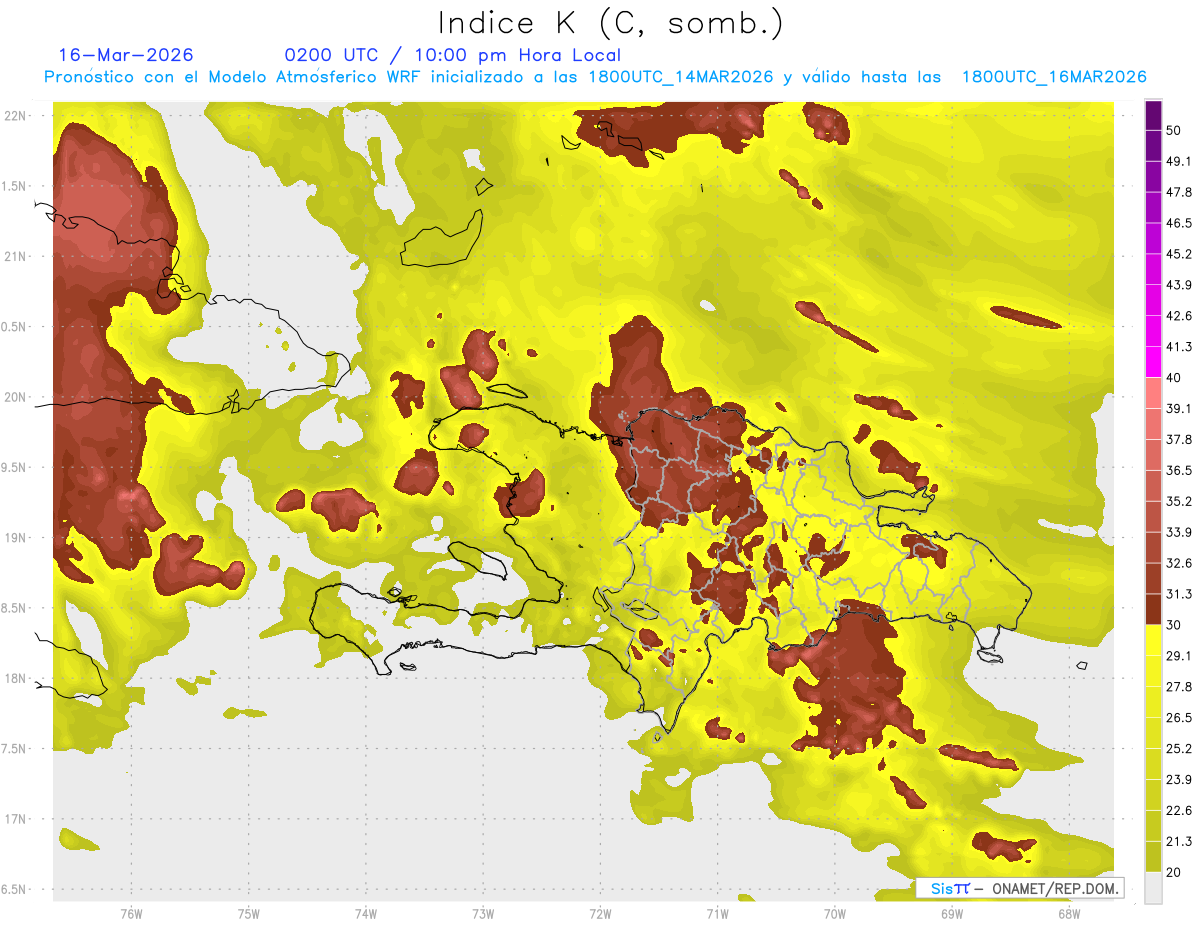Select the 69W longitude label
1200x927 pixels.
[952, 914]
